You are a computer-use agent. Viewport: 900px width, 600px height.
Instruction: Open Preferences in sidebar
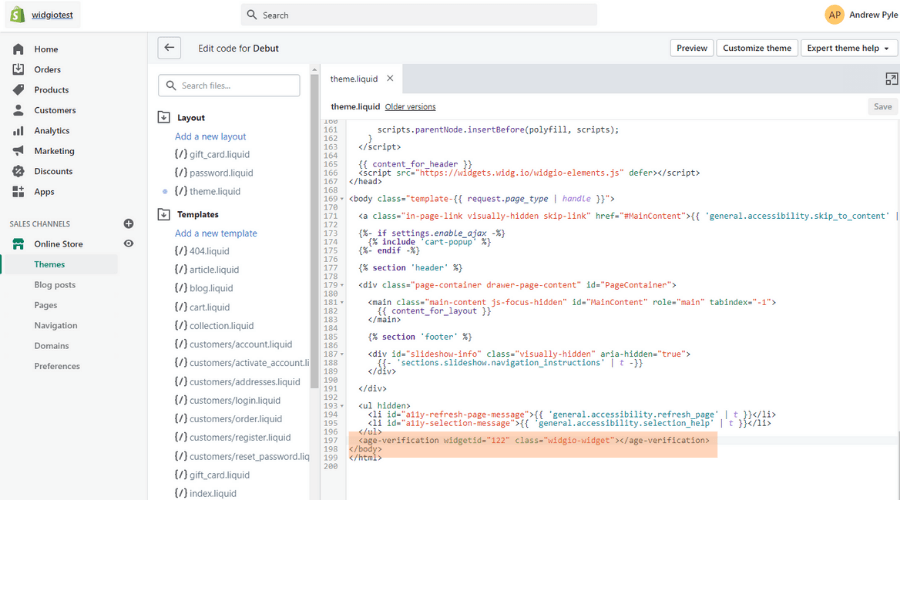57,366
